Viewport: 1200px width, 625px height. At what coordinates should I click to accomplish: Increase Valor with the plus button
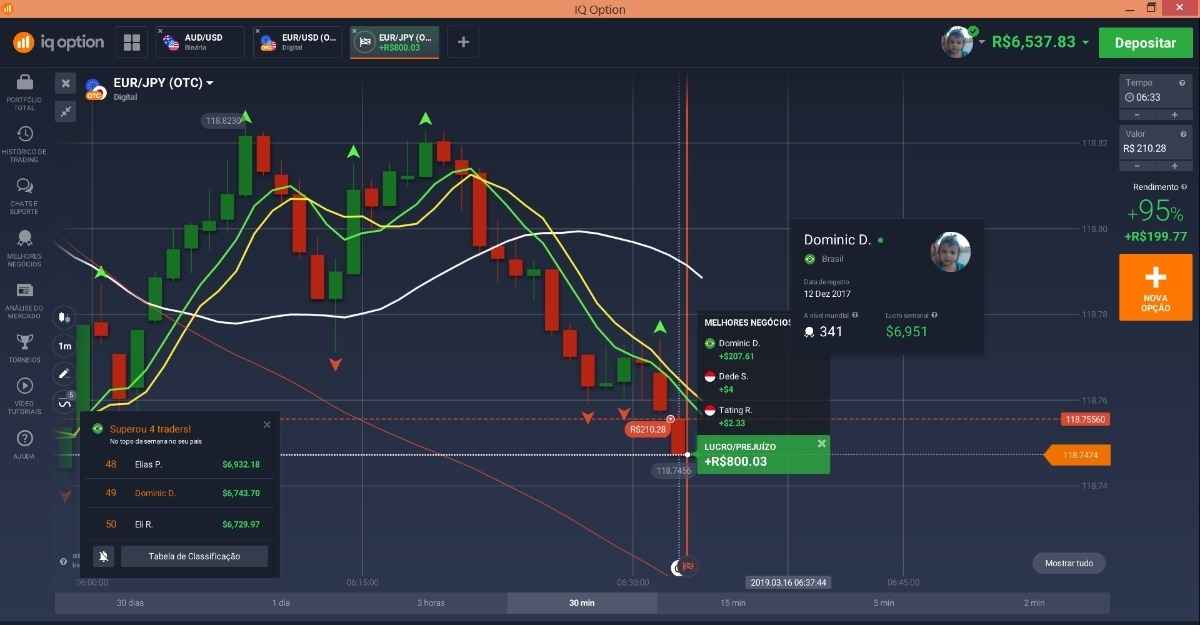(1174, 165)
